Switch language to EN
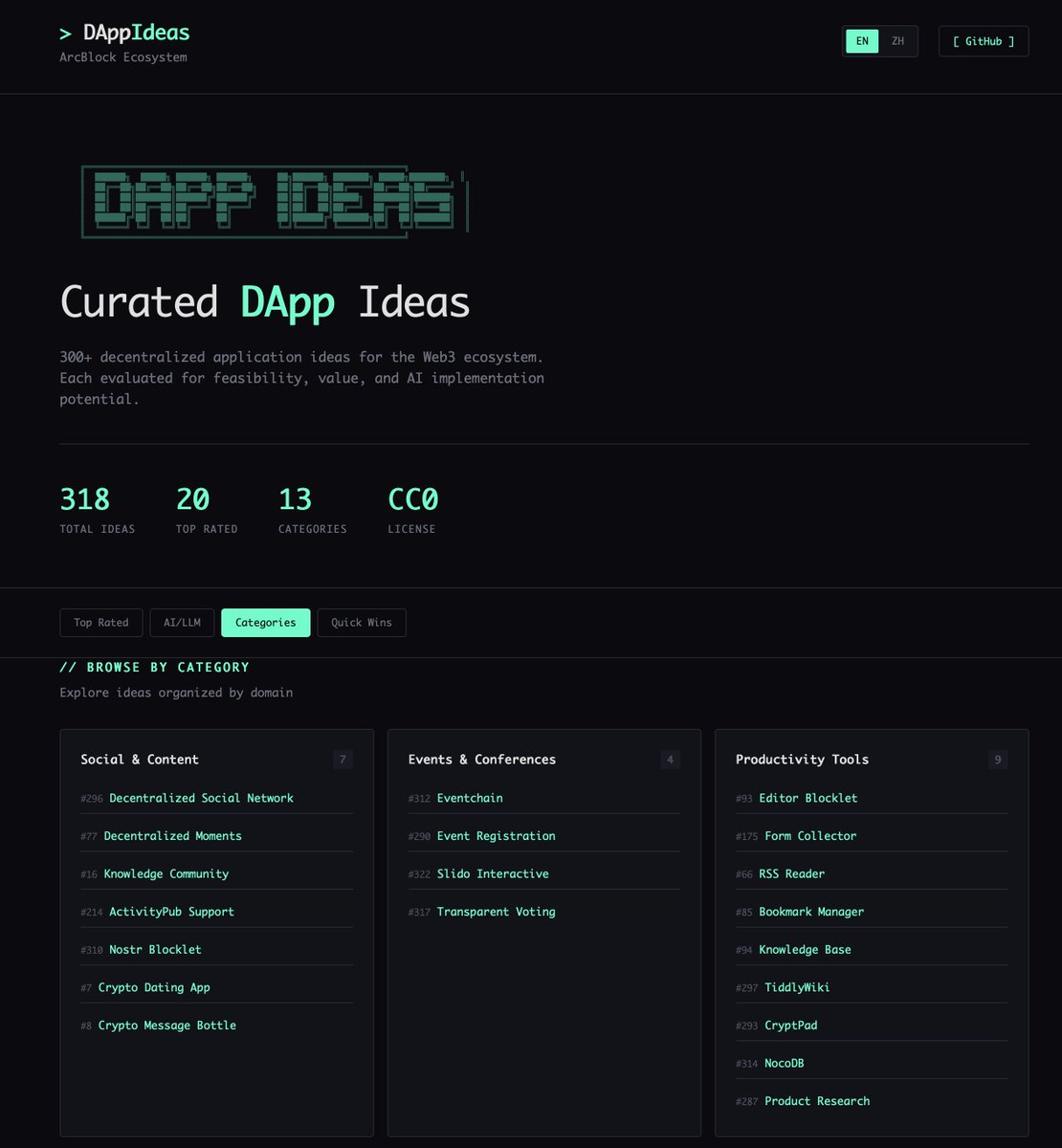The image size is (1062, 1148). (x=862, y=41)
